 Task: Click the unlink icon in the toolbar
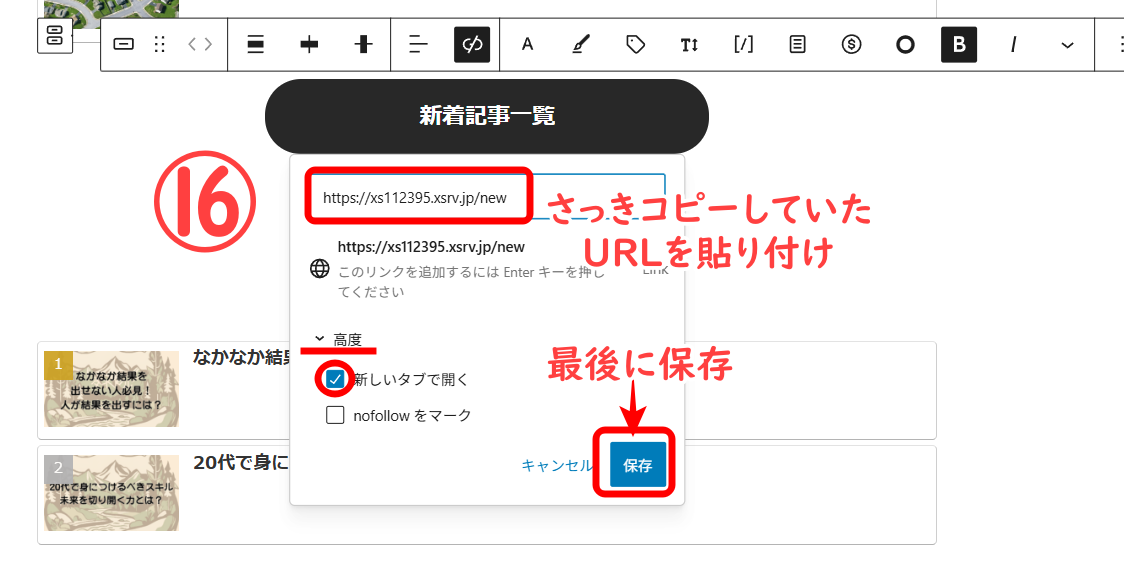[472, 45]
